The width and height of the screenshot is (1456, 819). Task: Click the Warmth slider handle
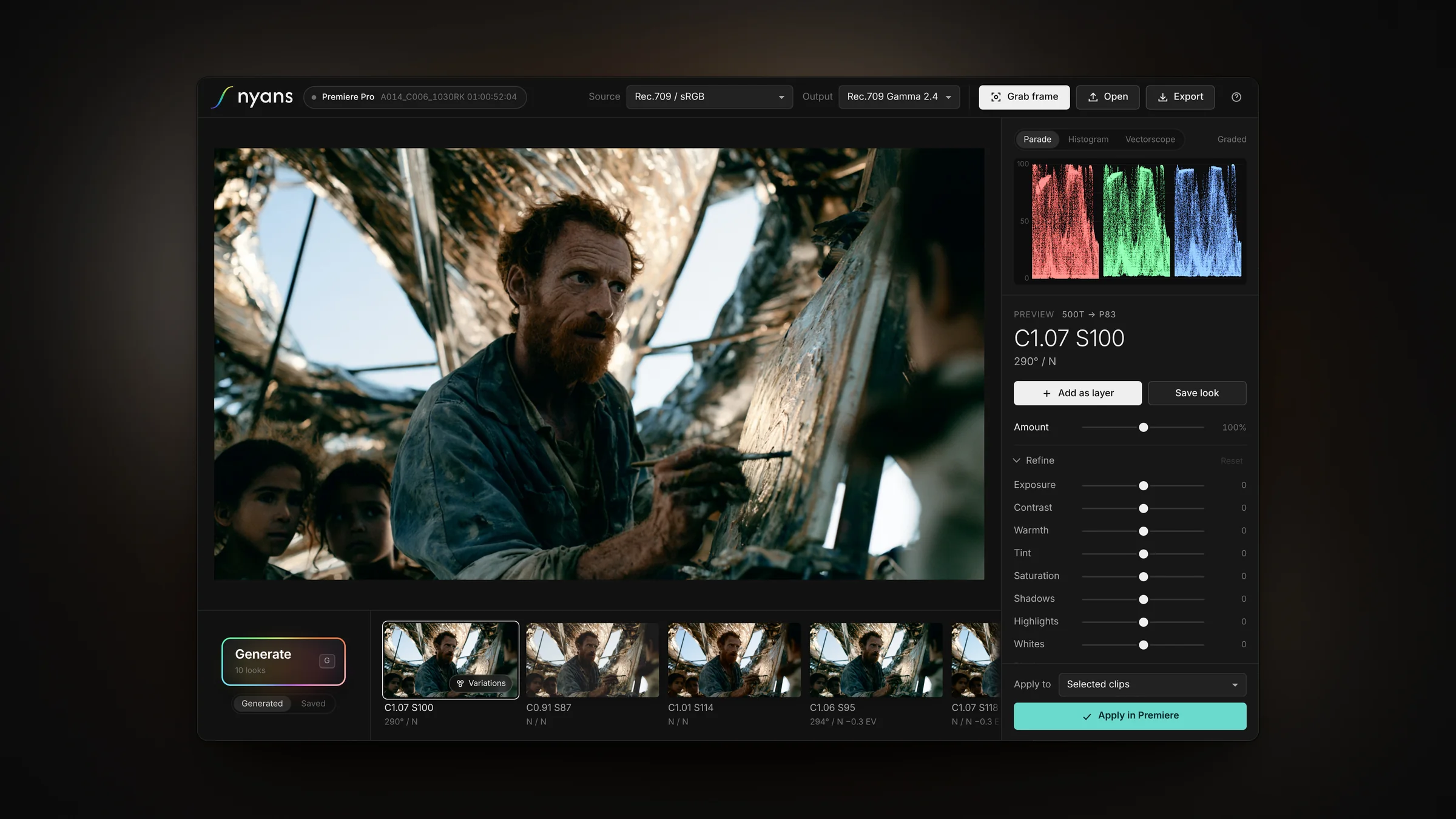1143,531
